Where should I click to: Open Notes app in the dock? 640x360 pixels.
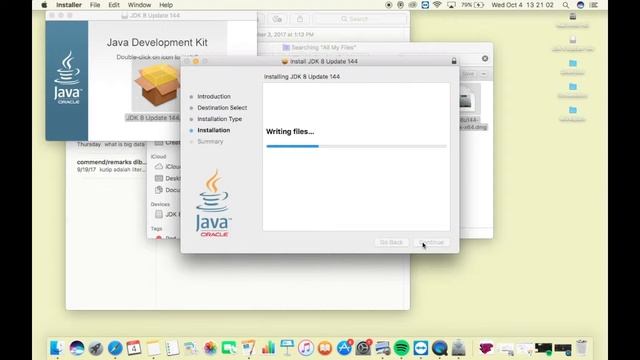coord(153,348)
